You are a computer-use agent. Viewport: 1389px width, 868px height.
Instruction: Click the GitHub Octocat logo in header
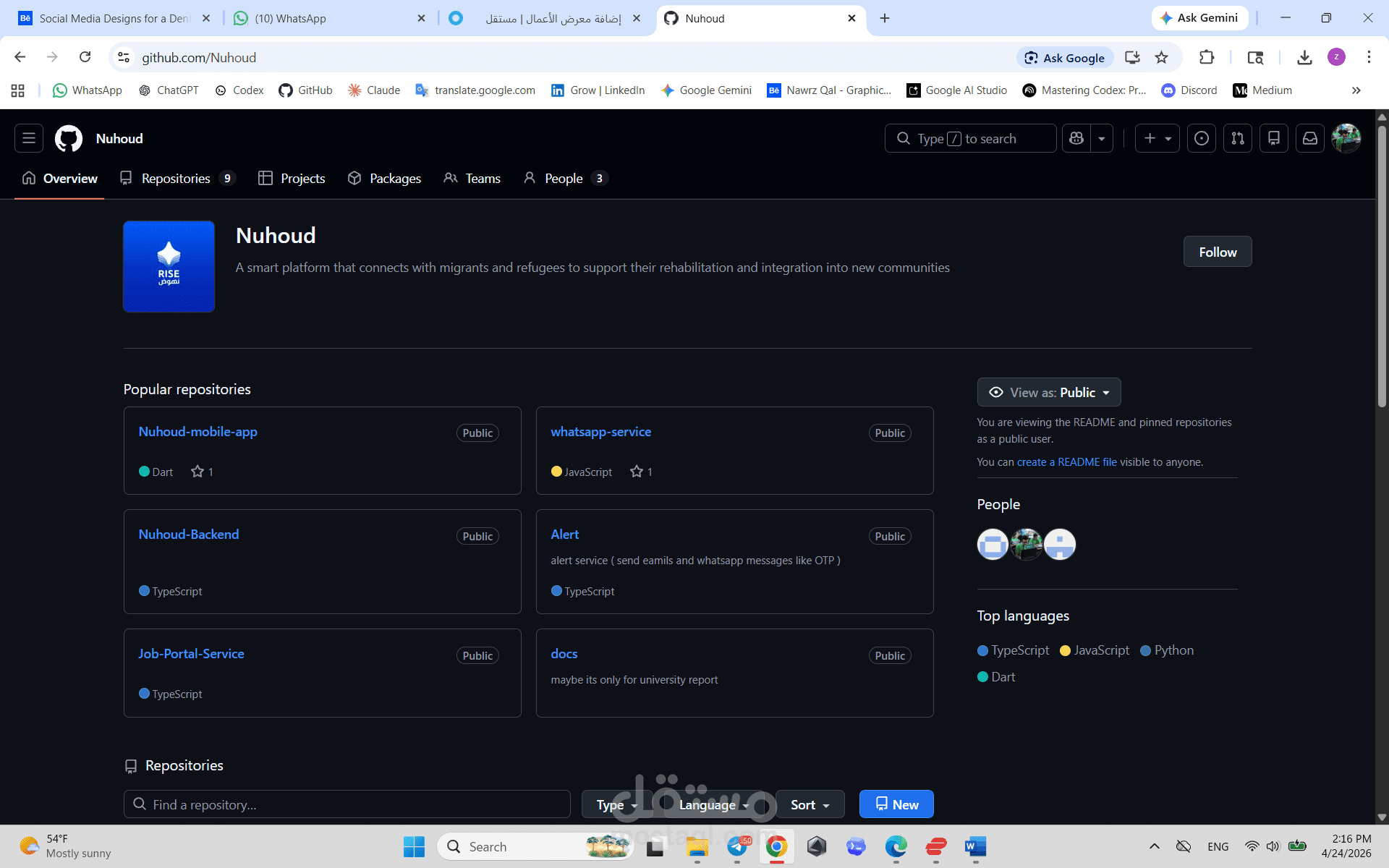(x=69, y=138)
